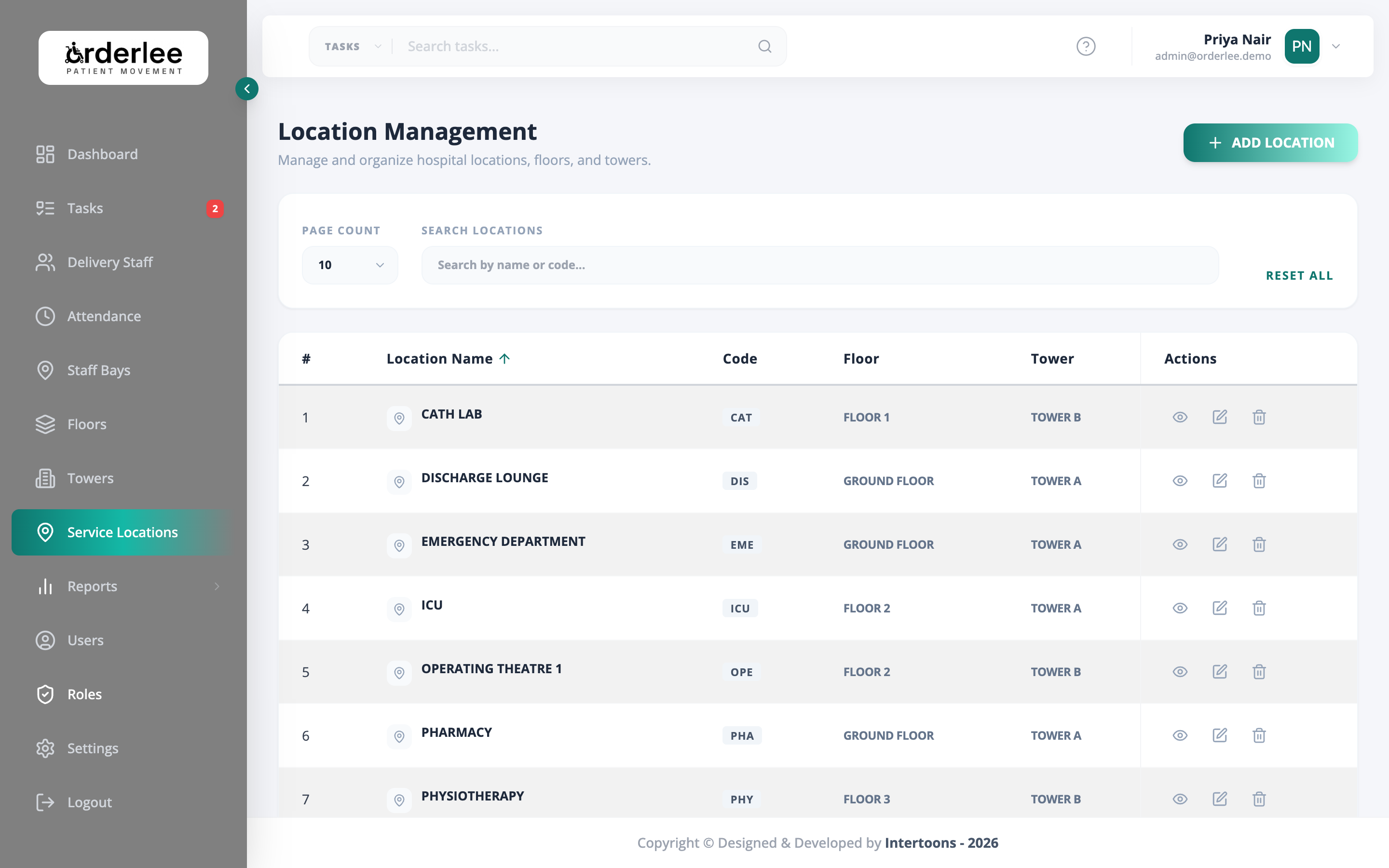Open Towers in the sidebar
The width and height of the screenshot is (1389, 868).
coord(123,478)
